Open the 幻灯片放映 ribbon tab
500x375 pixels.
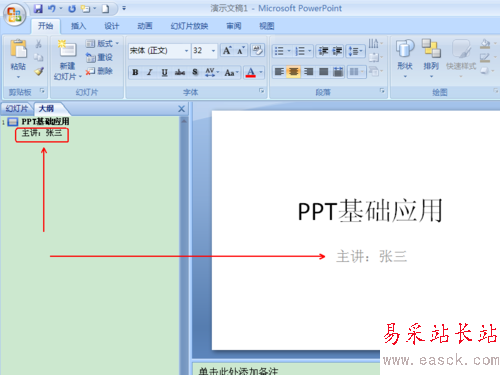click(189, 26)
